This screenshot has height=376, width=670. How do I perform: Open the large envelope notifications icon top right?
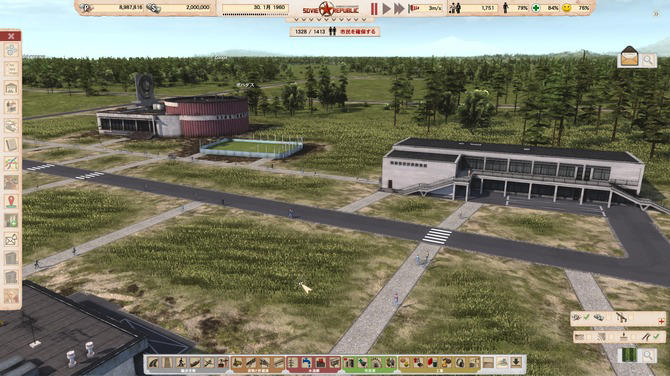(629, 57)
